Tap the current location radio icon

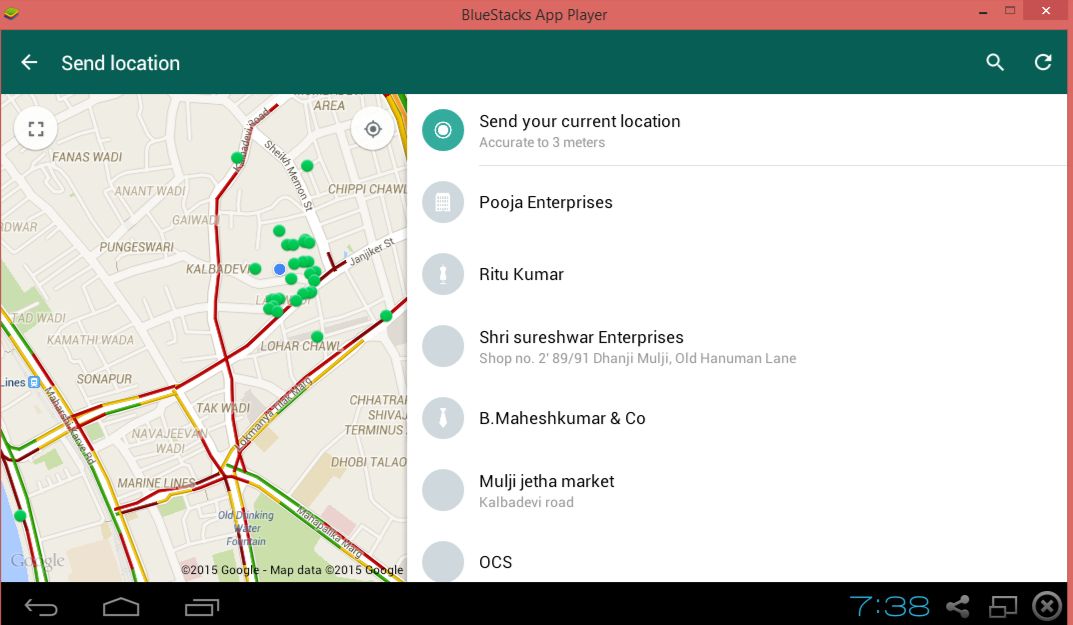point(443,130)
